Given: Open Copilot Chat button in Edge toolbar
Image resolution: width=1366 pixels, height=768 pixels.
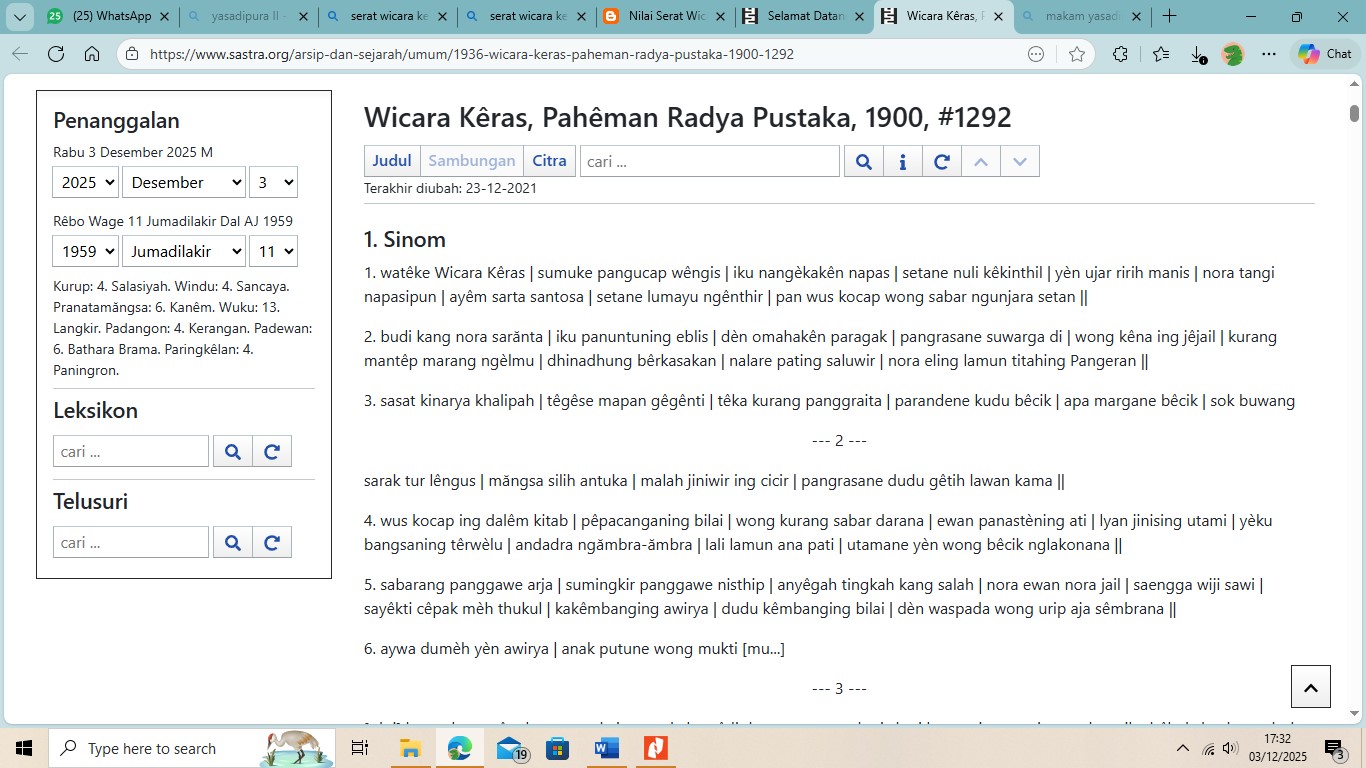Looking at the screenshot, I should coord(1324,54).
